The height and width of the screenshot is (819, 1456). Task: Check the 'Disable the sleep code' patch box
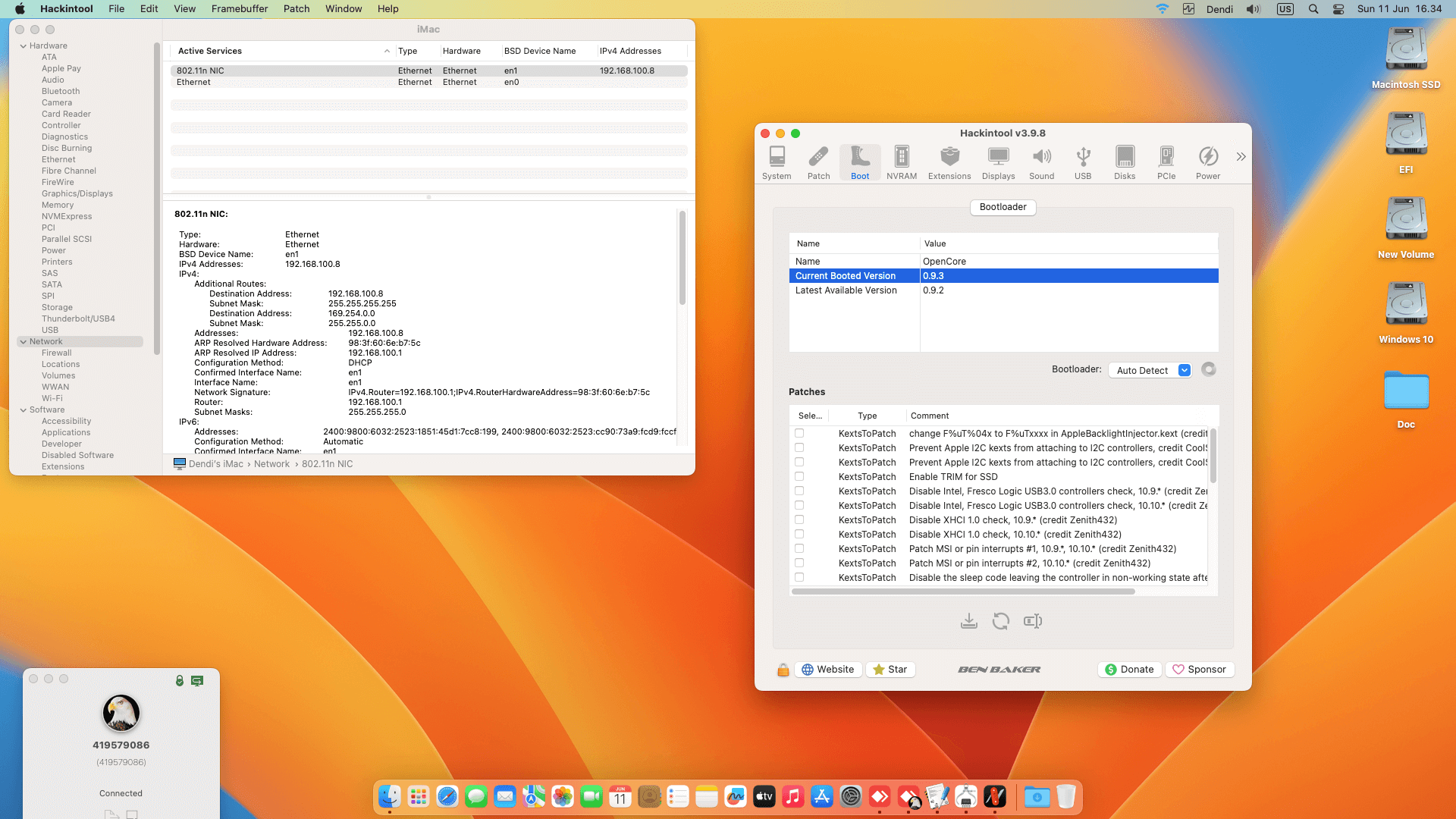799,577
